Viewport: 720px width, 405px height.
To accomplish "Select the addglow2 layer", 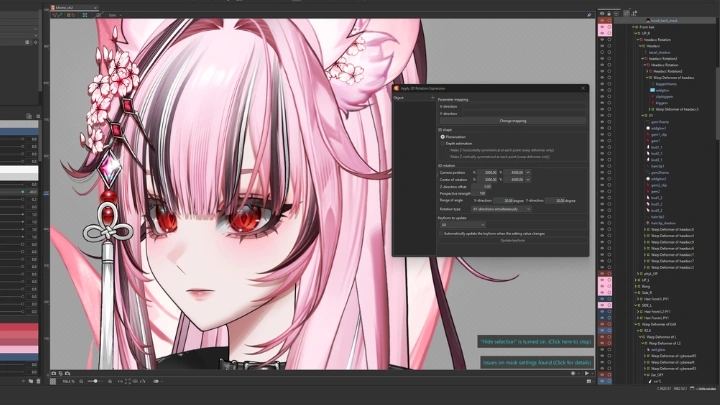I will (658, 179).
